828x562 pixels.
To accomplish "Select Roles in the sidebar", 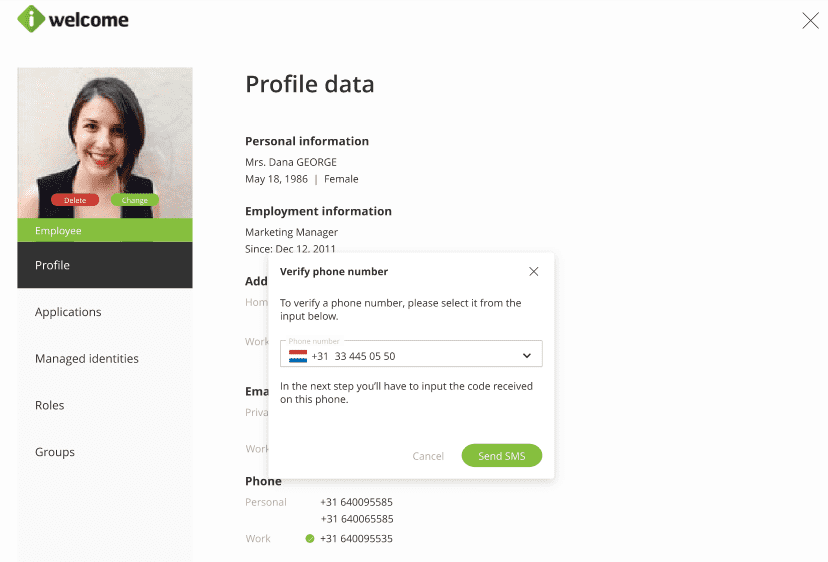I will [50, 405].
